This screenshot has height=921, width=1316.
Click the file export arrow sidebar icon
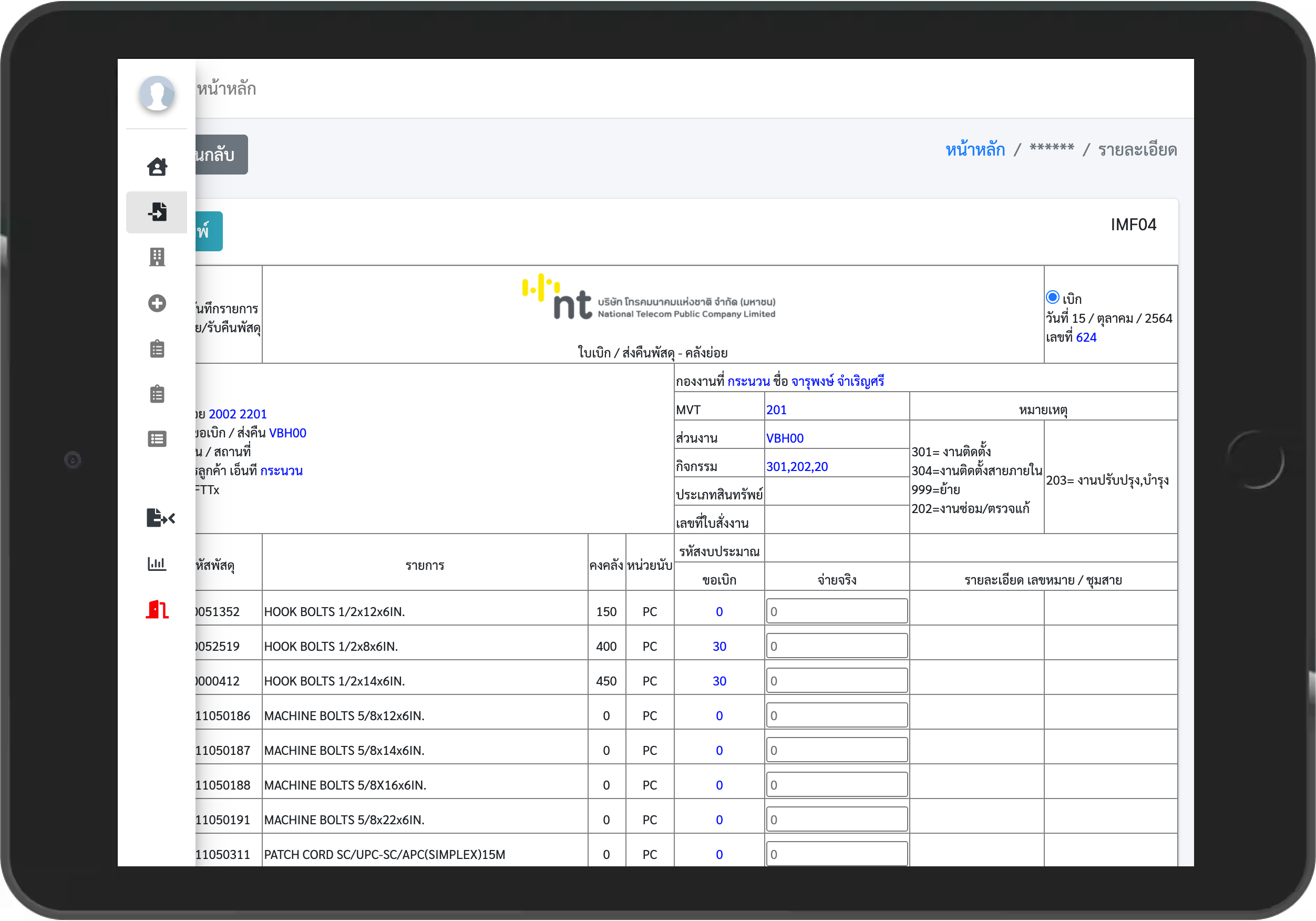pyautogui.click(x=160, y=517)
